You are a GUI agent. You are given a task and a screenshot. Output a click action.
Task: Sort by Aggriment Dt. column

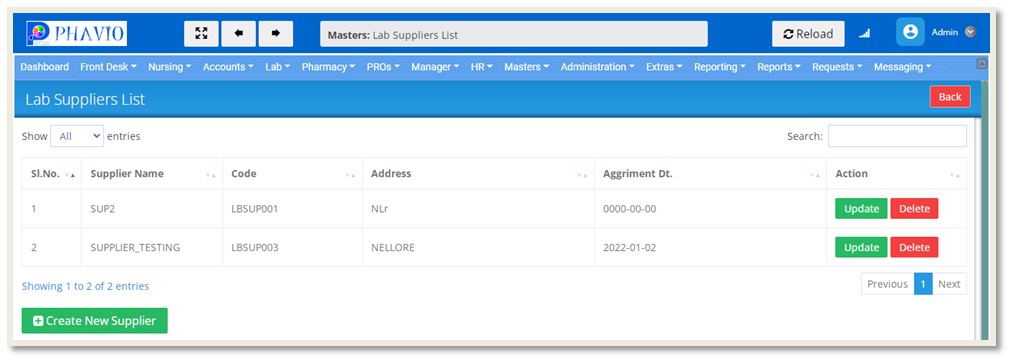(x=711, y=174)
